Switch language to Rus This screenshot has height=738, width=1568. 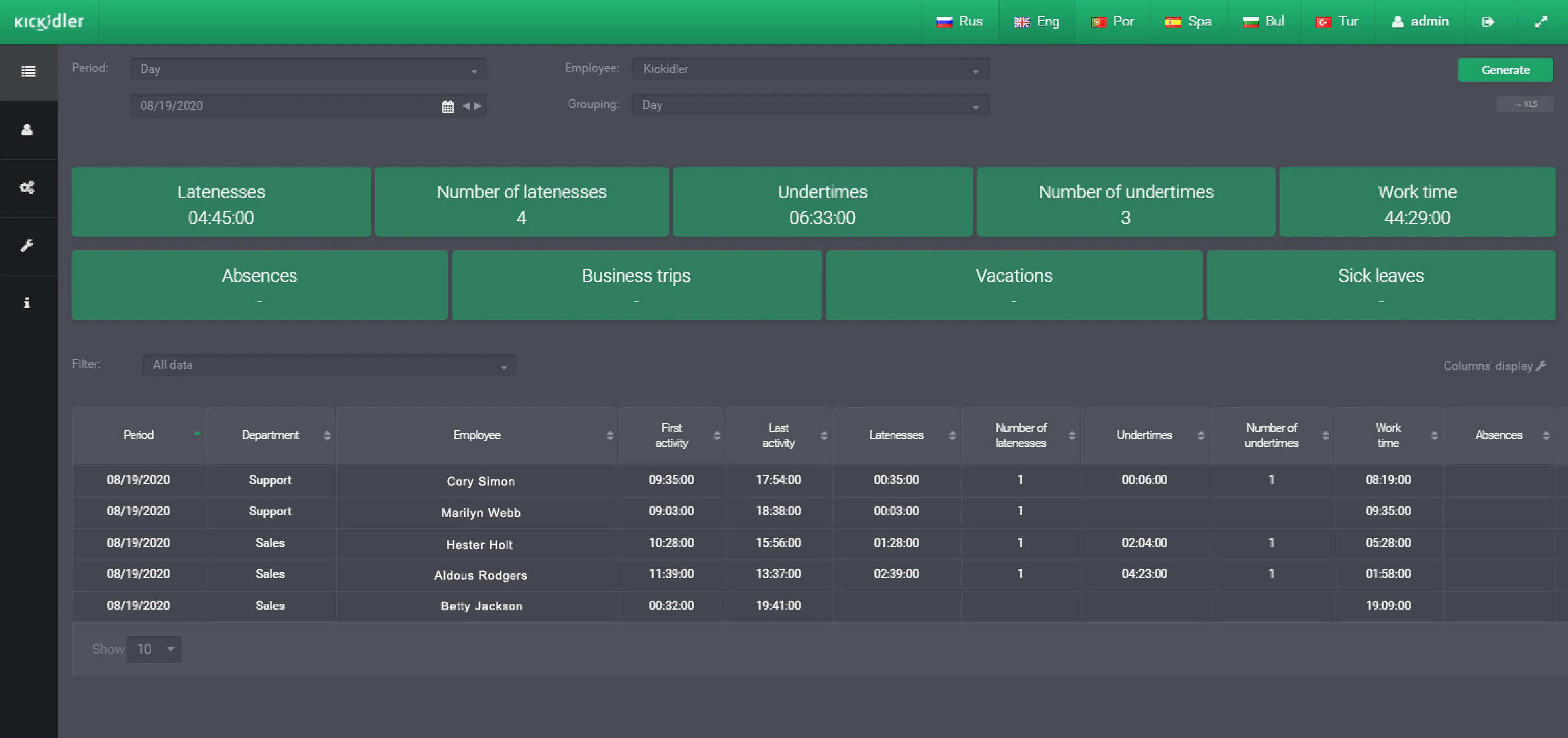point(959,22)
